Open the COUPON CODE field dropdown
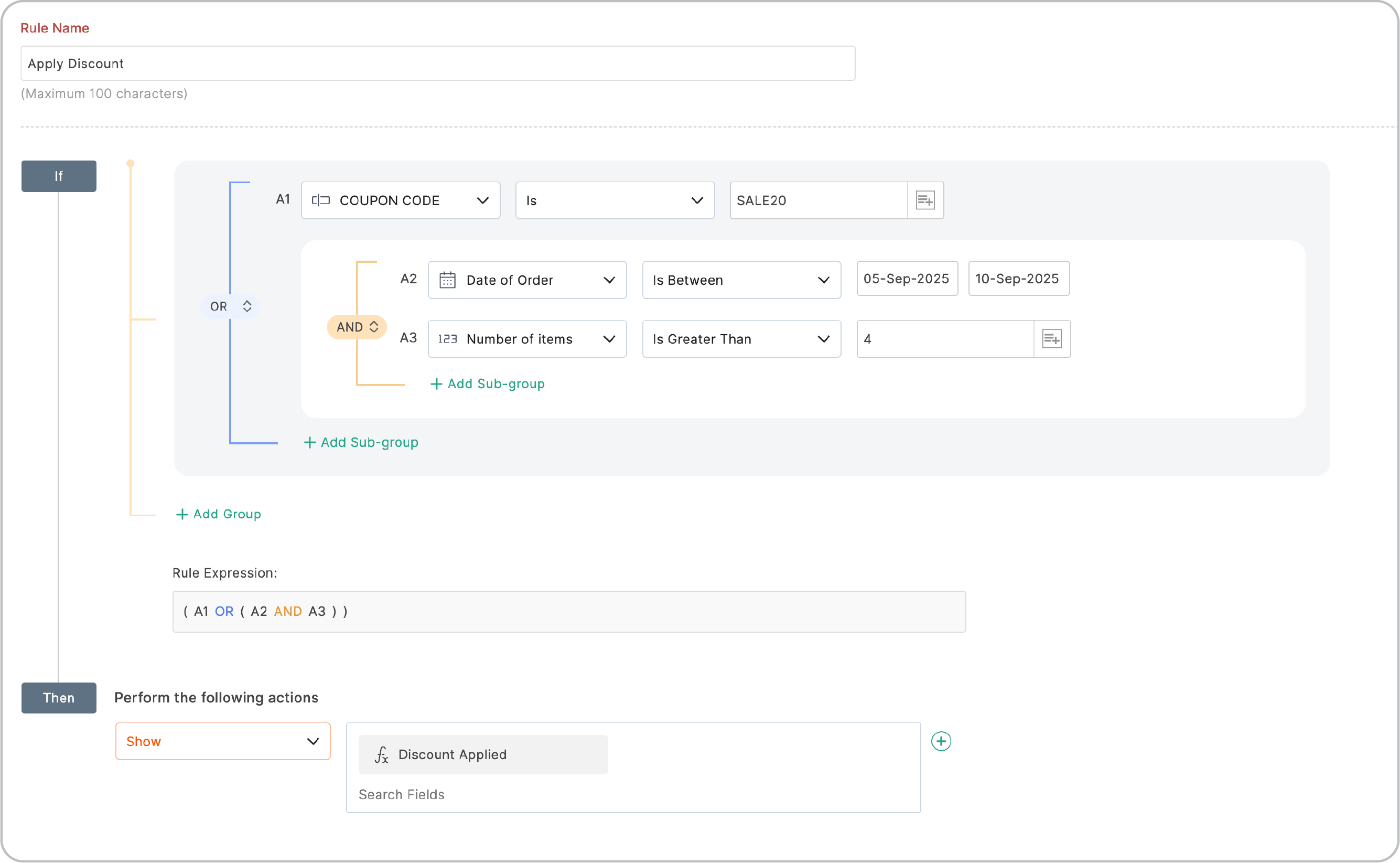 click(482, 200)
